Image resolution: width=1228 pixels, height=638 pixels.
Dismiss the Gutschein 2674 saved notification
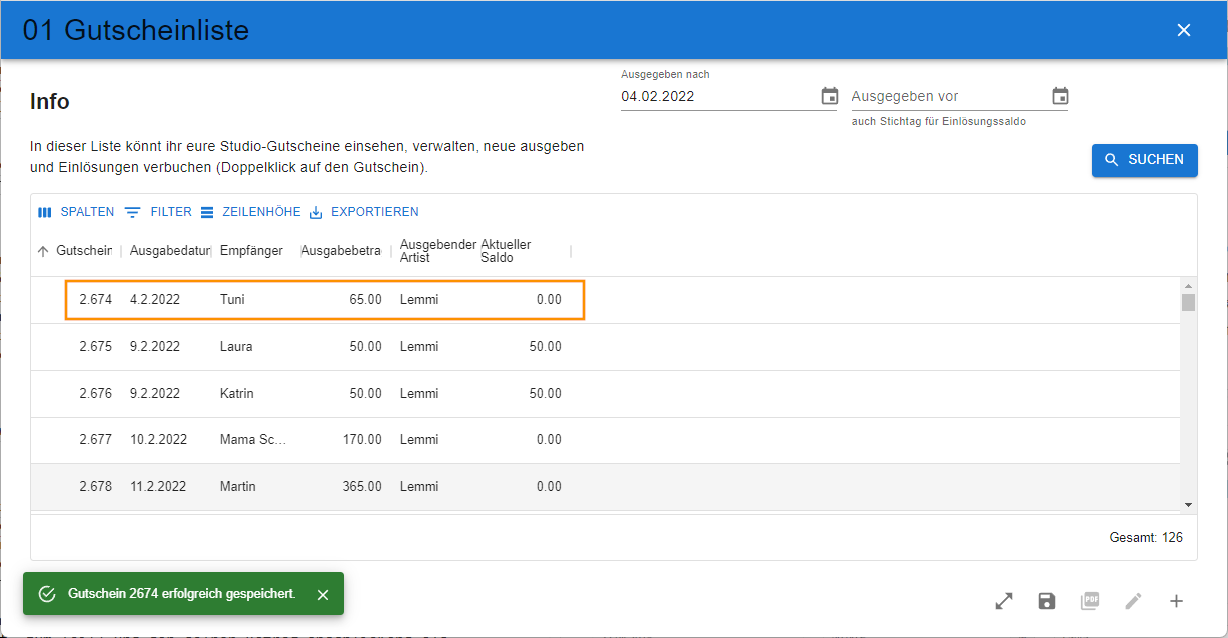[x=323, y=595]
